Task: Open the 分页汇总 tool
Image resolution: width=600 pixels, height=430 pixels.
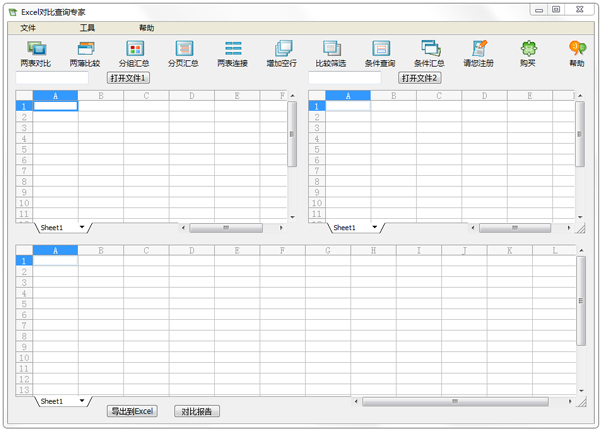Action: (x=183, y=54)
